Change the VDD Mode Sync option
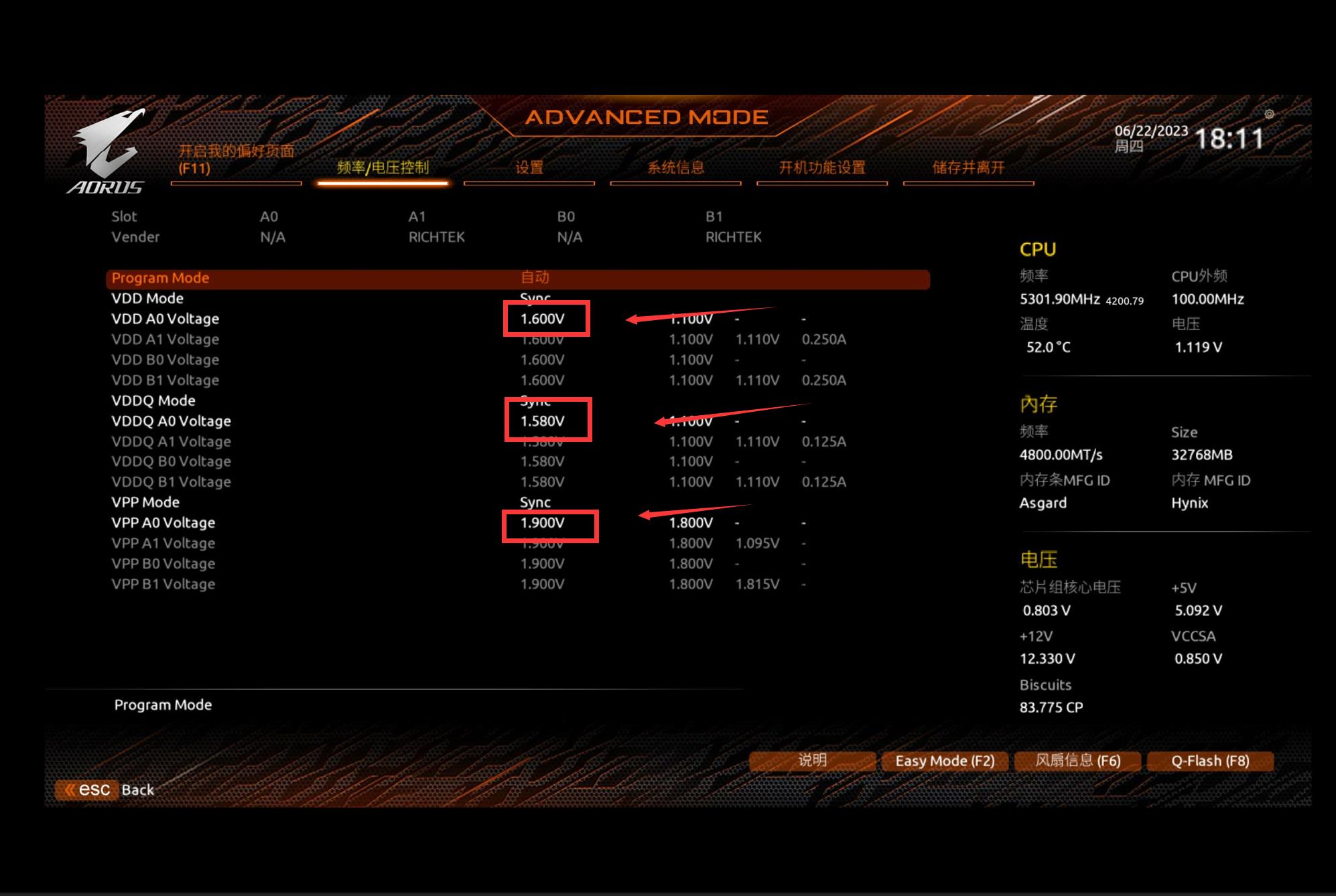 click(535, 297)
